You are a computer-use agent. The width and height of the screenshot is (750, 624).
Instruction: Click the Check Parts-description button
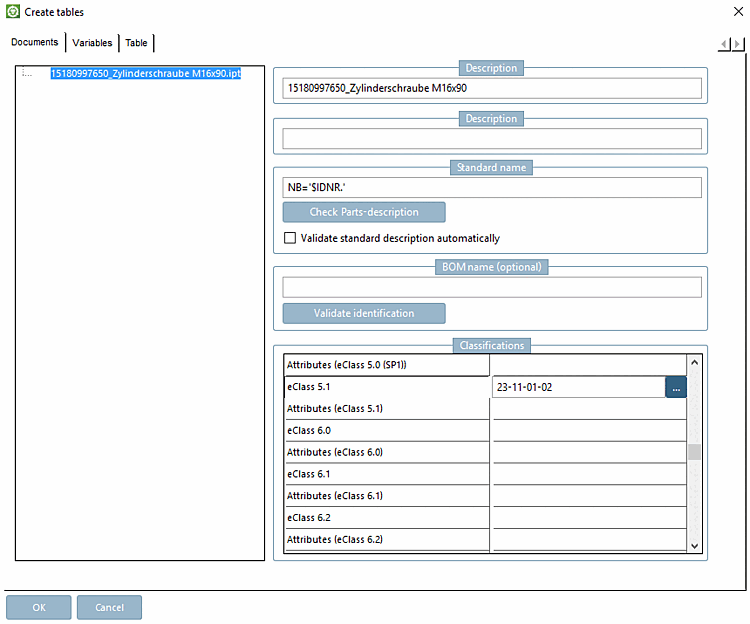coord(364,212)
